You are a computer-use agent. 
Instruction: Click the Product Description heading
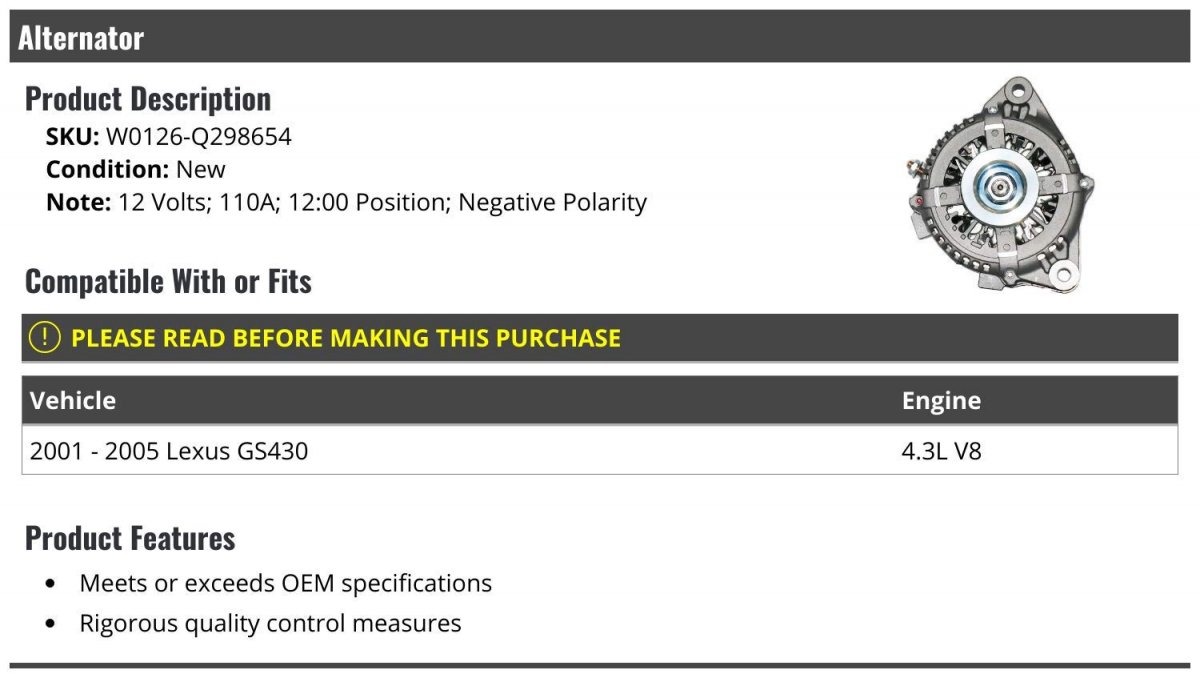[x=148, y=99]
